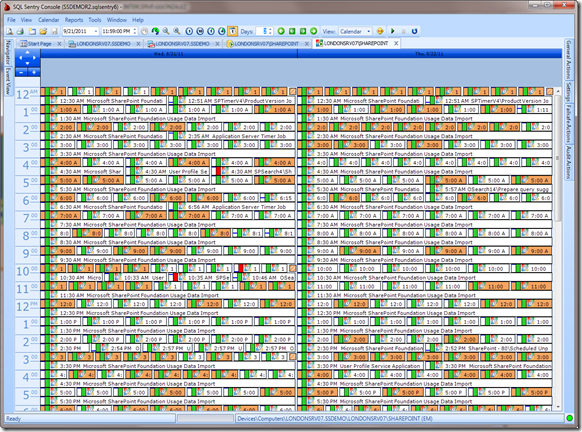Viewport: 582px width, 432px height.
Task: Open the Calendar menu
Action: (49, 20)
